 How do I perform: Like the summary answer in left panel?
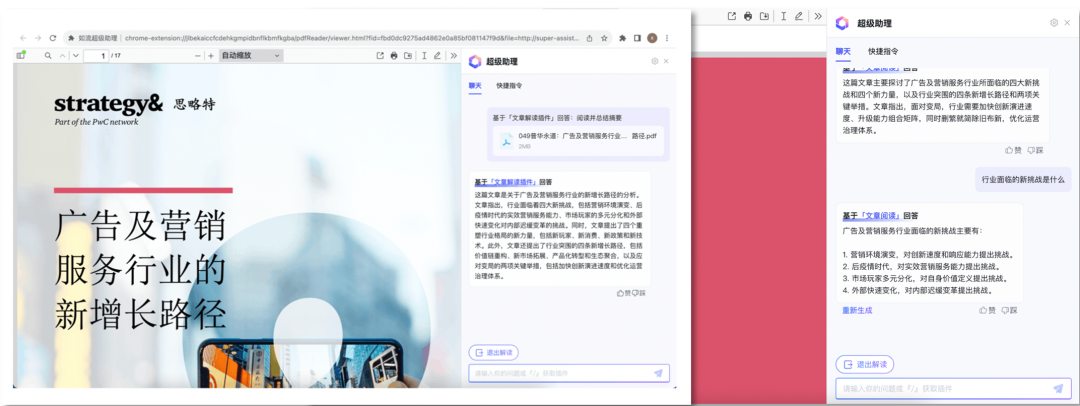[x=623, y=293]
